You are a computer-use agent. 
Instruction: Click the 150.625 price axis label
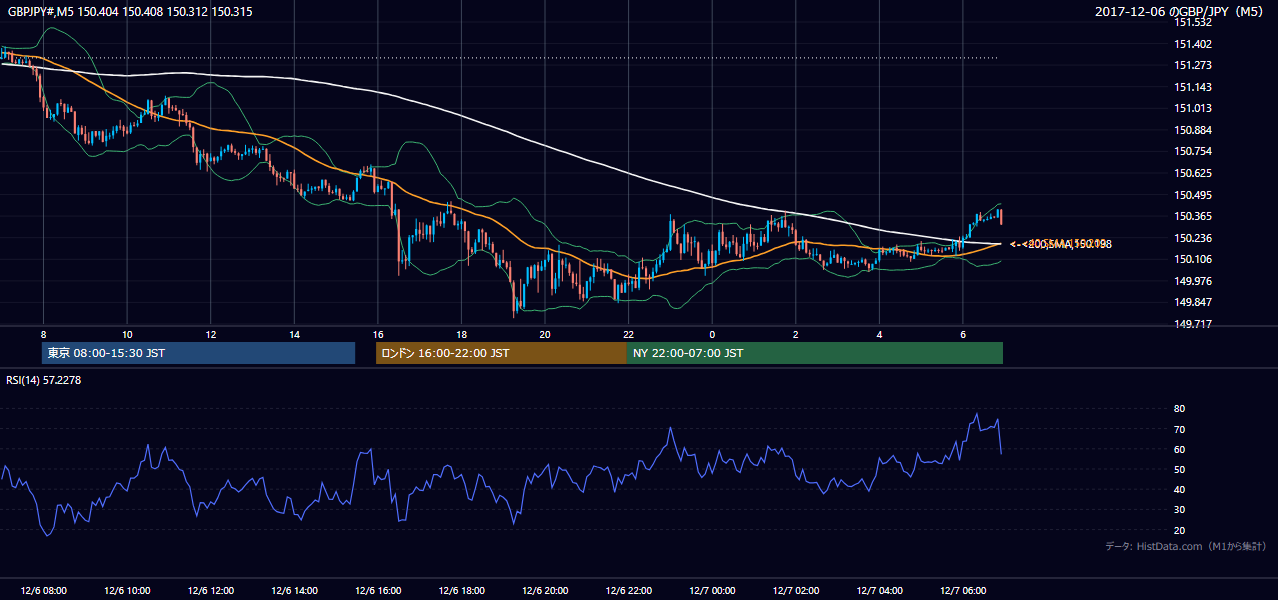pyautogui.click(x=1192, y=174)
